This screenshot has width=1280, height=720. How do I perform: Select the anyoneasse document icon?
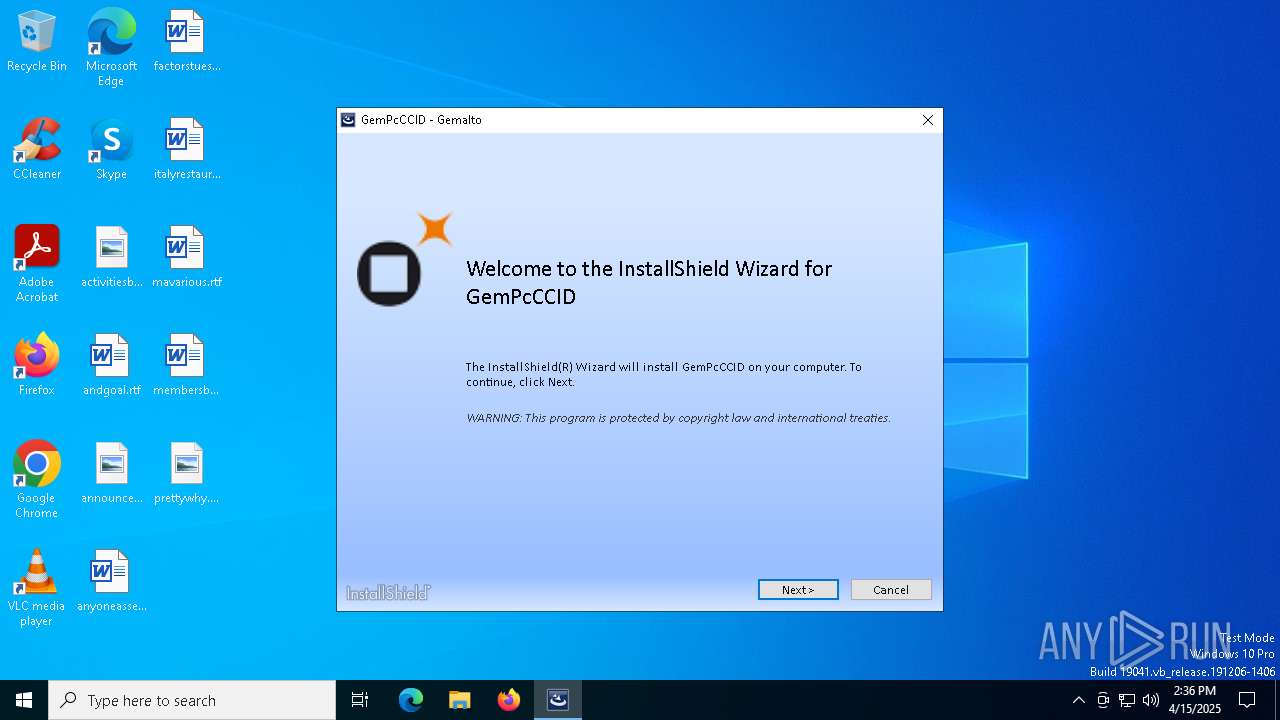(x=111, y=582)
